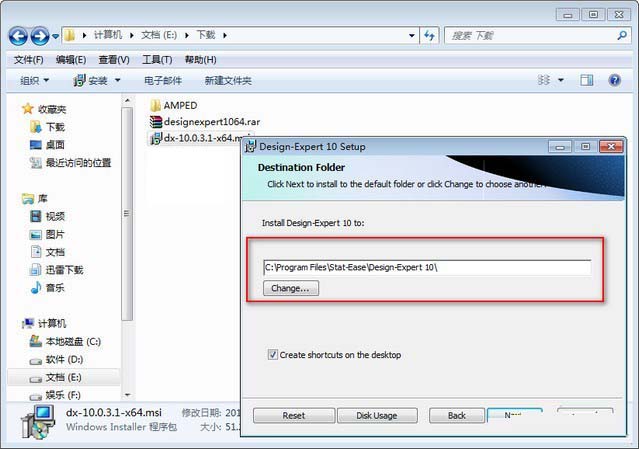Click the Disk Usage button
Screen dimensions: 639x449
[x=377, y=416]
